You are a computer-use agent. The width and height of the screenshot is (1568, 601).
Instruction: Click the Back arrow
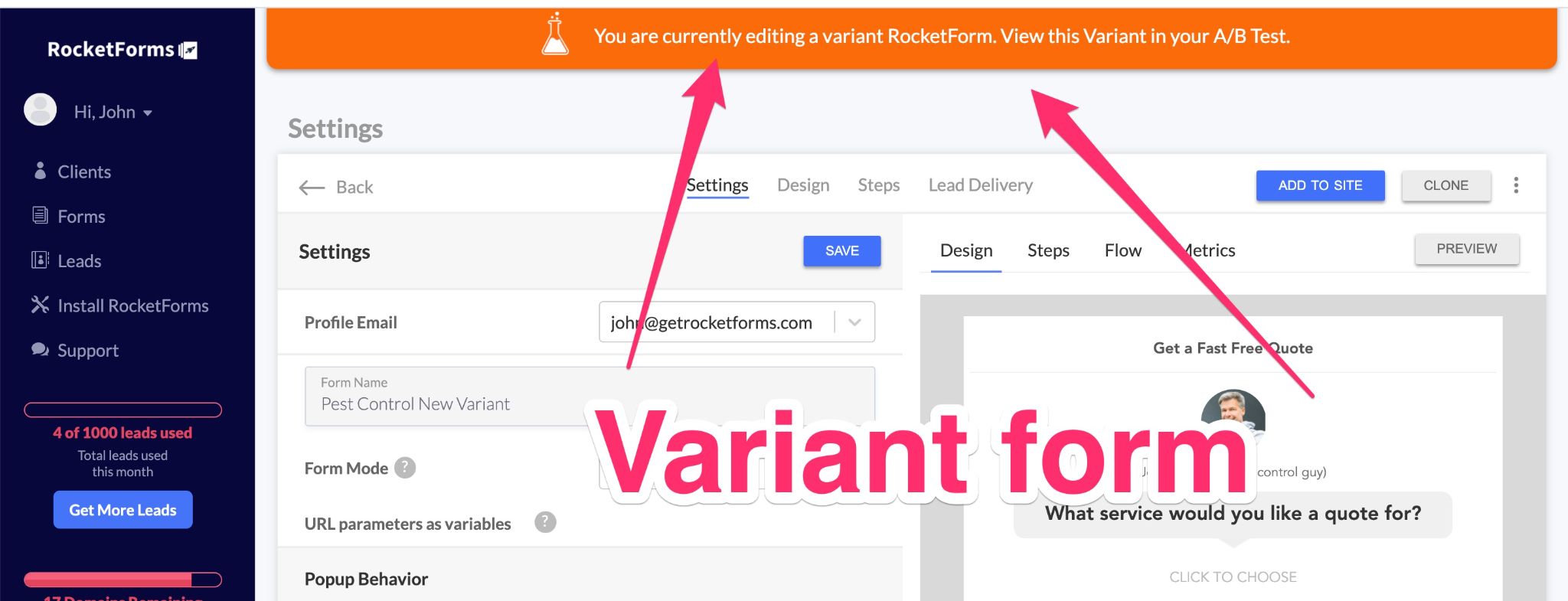tap(312, 188)
